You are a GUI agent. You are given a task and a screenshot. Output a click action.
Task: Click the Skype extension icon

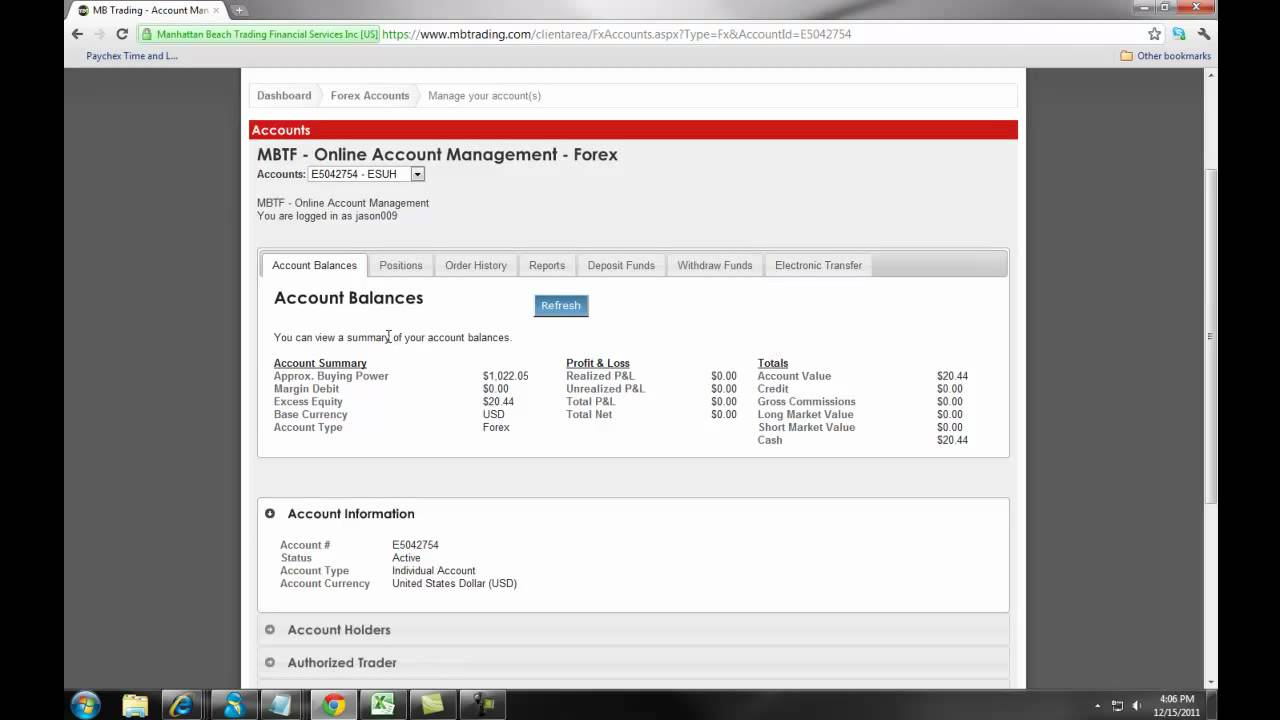click(1179, 34)
